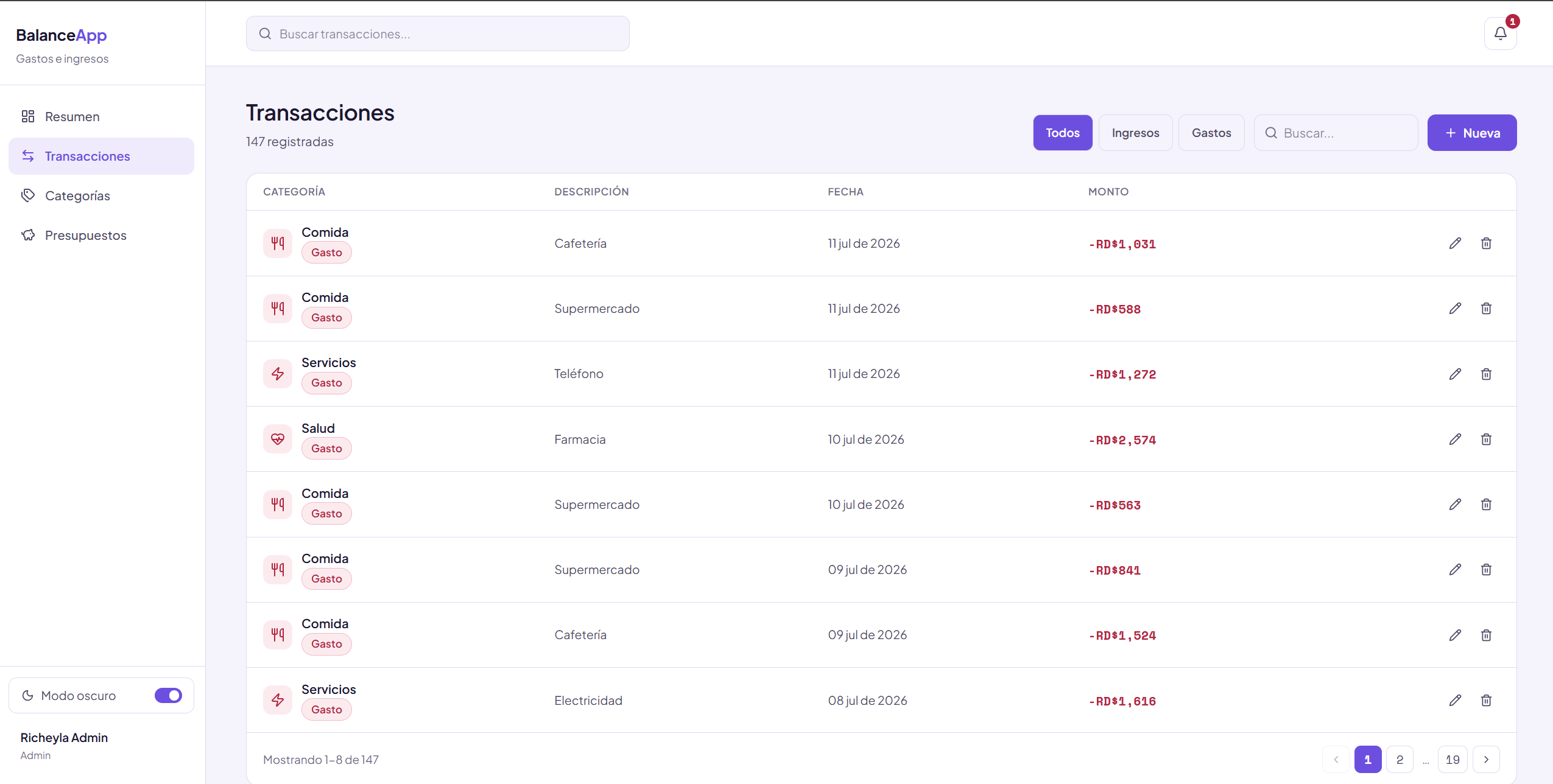Image resolution: width=1553 pixels, height=784 pixels.
Task: Go to next page with chevron arrow
Action: click(1486, 760)
